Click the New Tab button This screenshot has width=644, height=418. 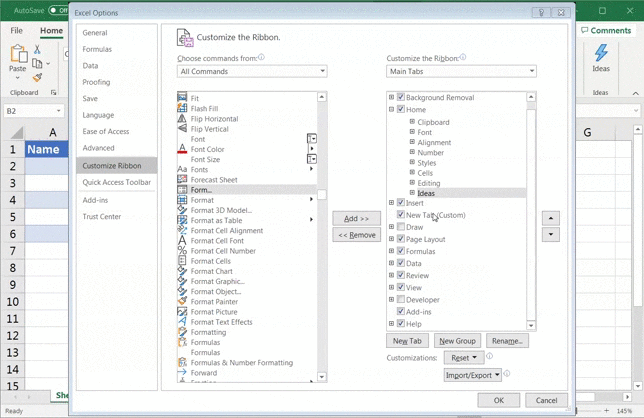click(407, 341)
